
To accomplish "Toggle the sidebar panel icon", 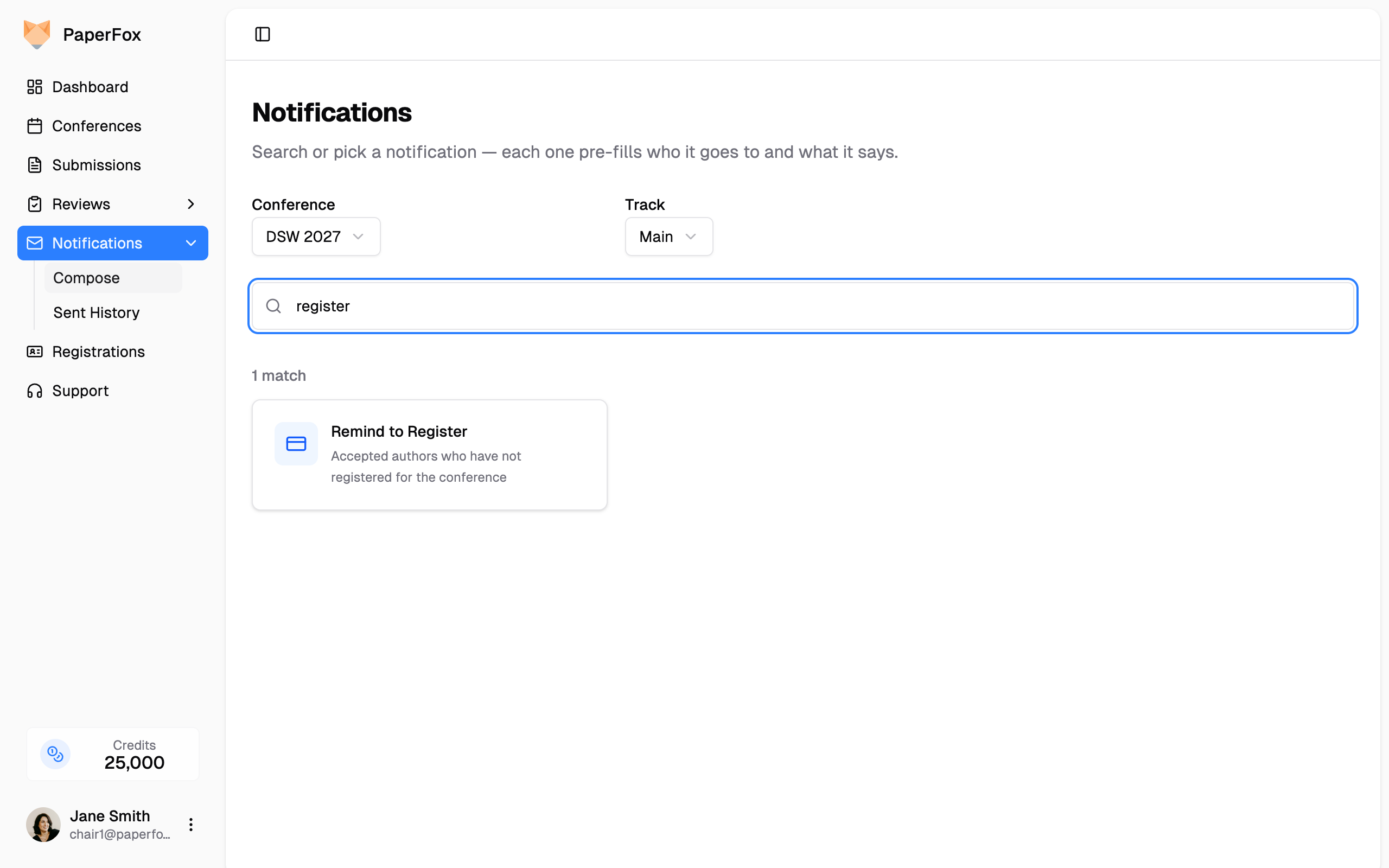I will [262, 34].
